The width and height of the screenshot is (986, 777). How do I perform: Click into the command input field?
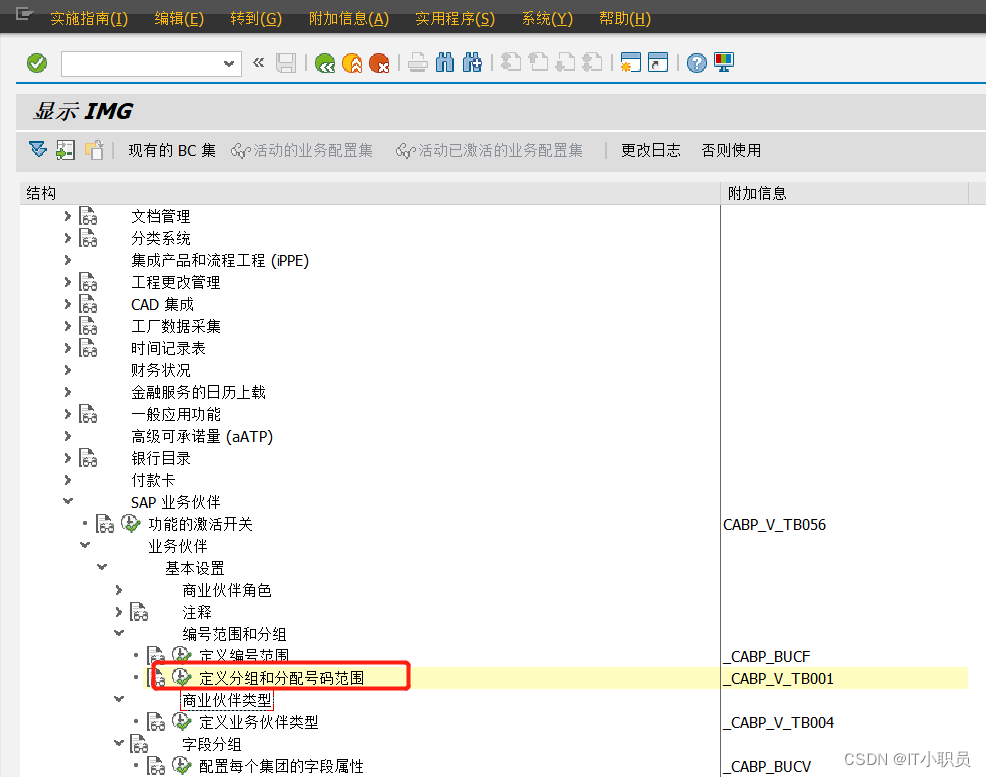click(x=142, y=63)
